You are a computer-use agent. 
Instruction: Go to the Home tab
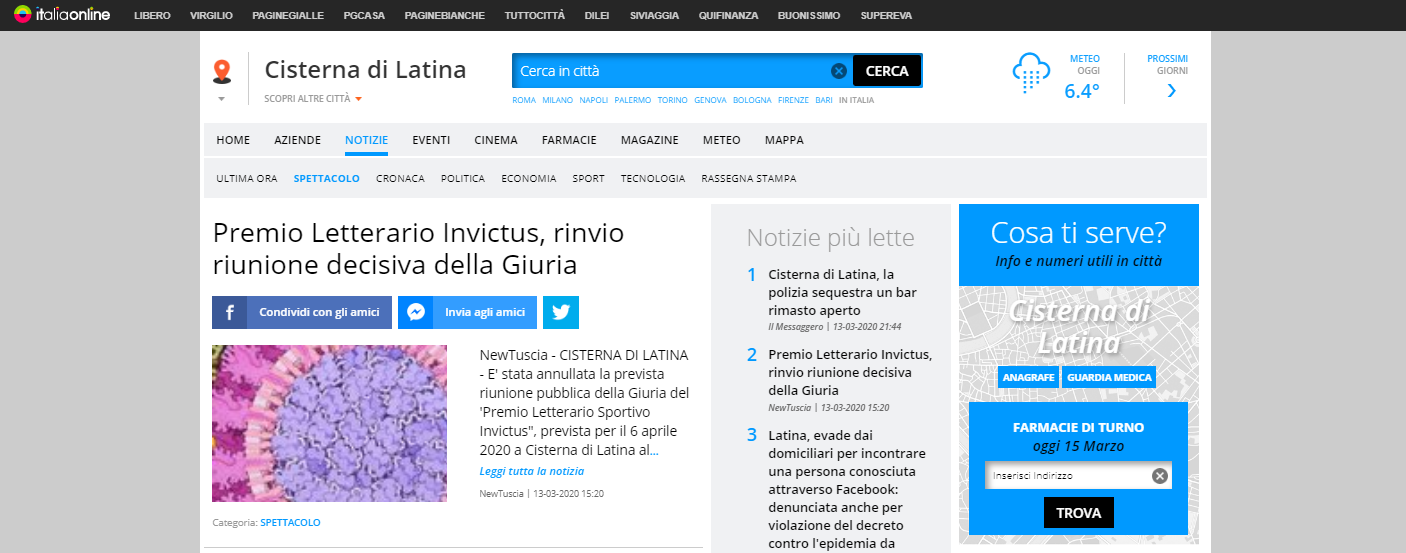(233, 140)
